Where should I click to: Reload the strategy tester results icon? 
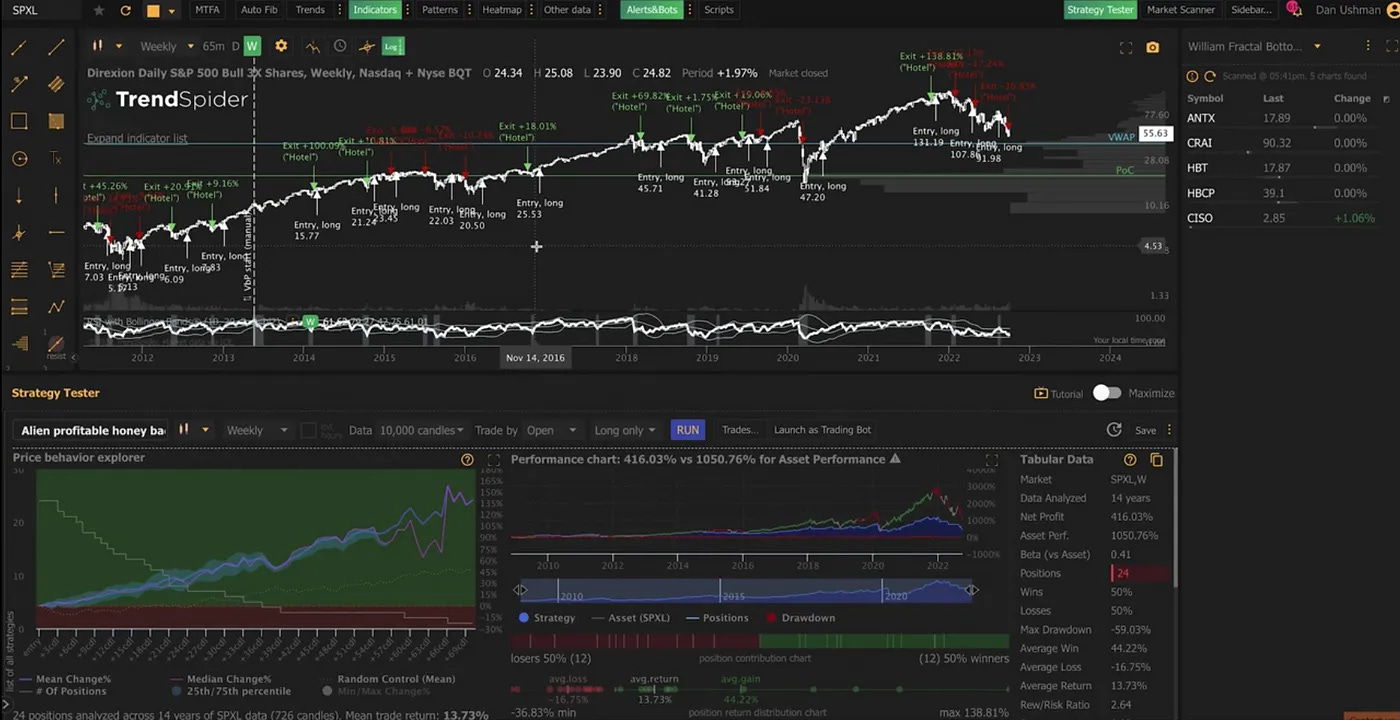coord(1114,430)
